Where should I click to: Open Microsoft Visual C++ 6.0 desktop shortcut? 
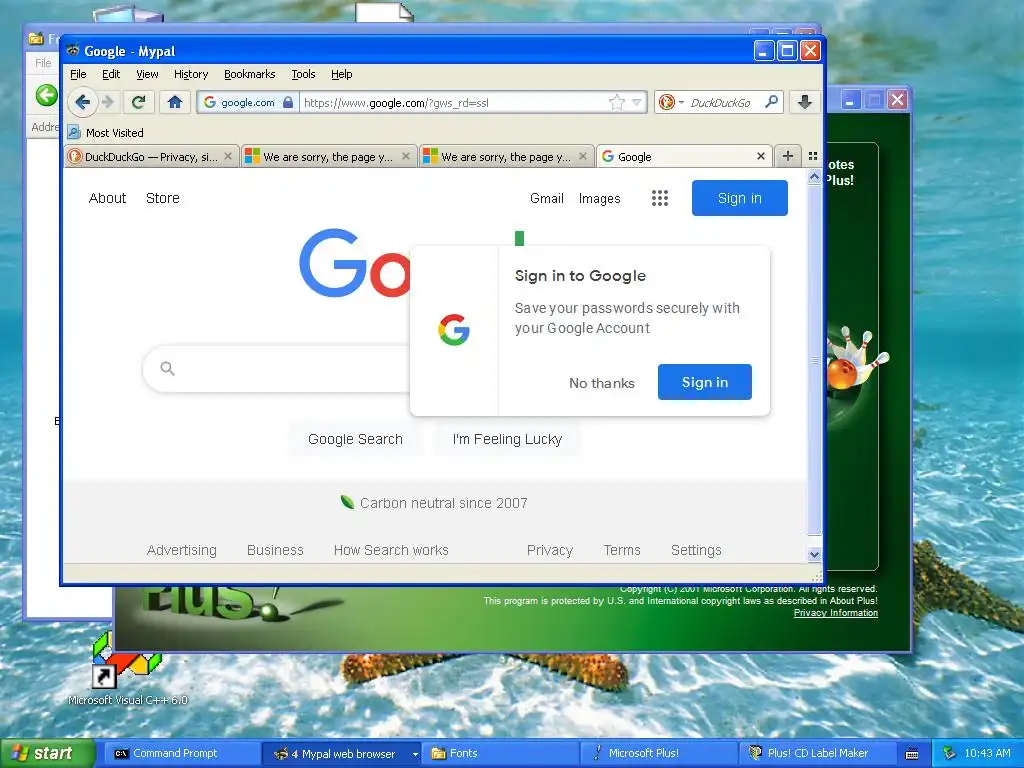[x=127, y=669]
